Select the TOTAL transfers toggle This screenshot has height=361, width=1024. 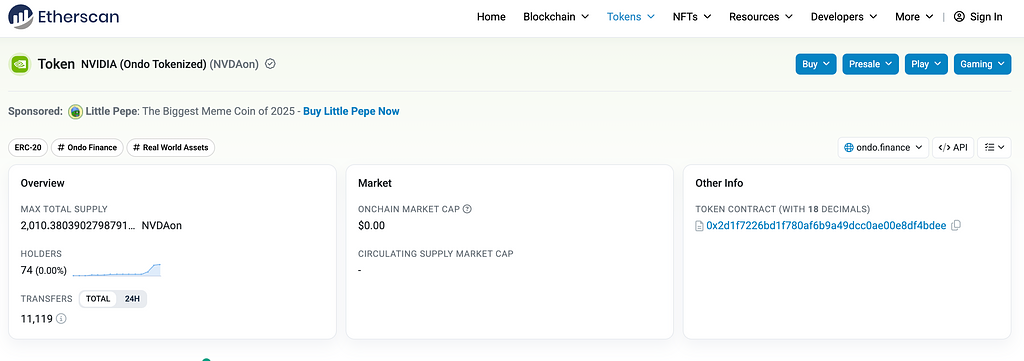tap(98, 299)
